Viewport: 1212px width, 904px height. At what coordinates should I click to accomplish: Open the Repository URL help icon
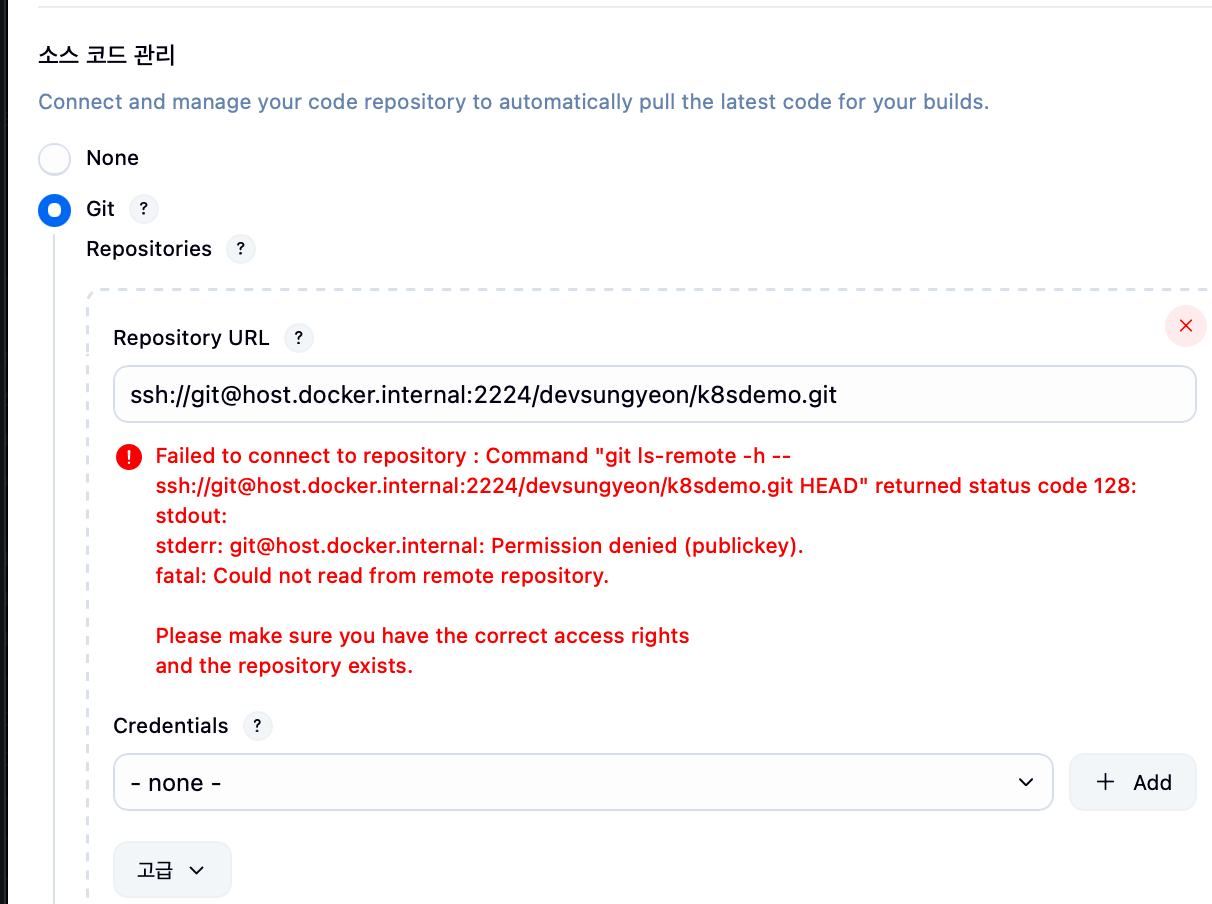click(299, 338)
